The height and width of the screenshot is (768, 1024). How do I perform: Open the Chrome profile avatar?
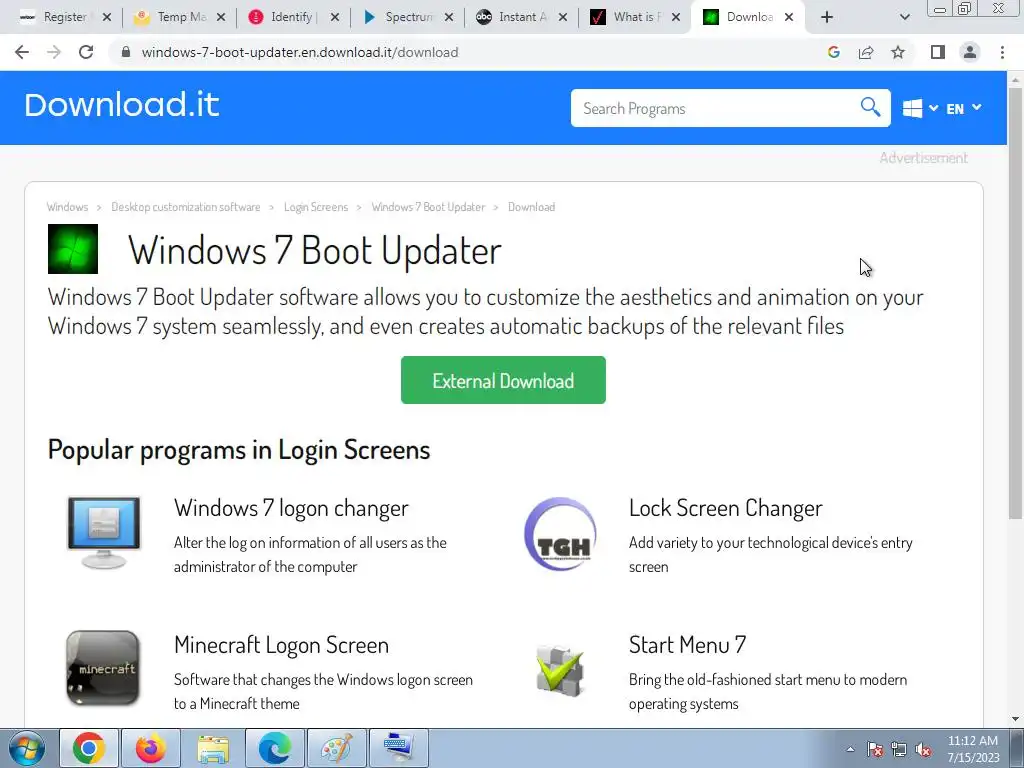coord(970,52)
